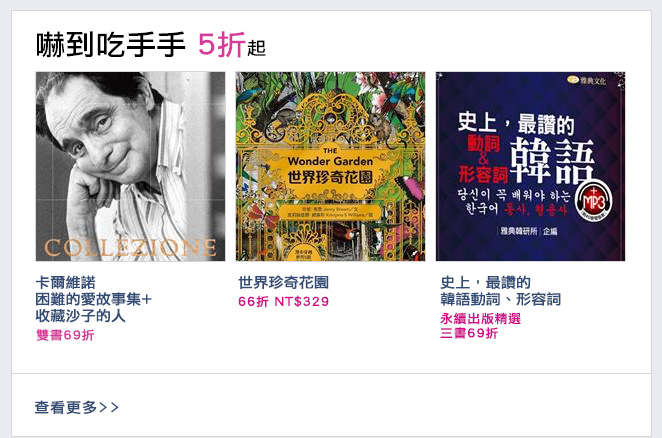
Task: Click the 雙書69折 discount text
Action: (65, 335)
